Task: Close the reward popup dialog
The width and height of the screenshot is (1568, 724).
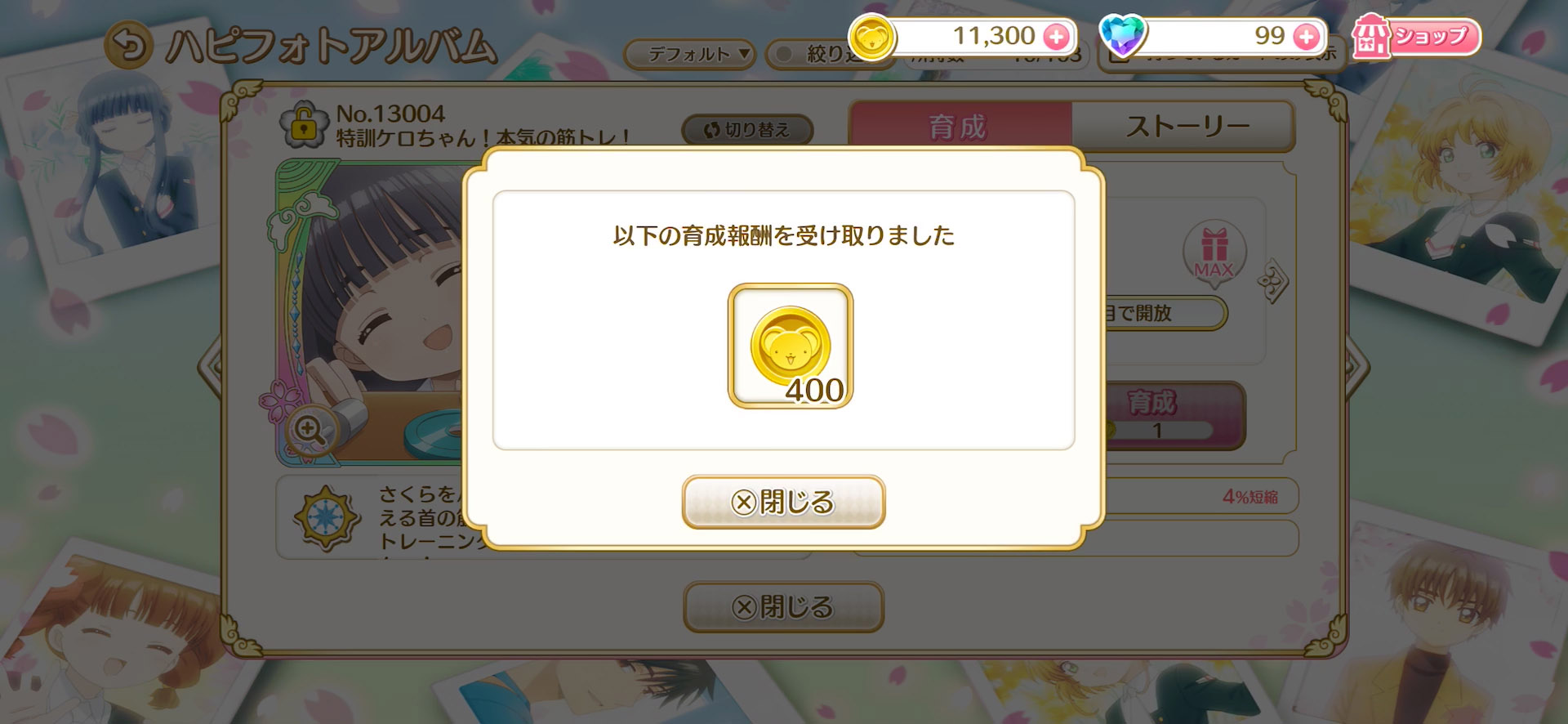Action: [x=783, y=502]
